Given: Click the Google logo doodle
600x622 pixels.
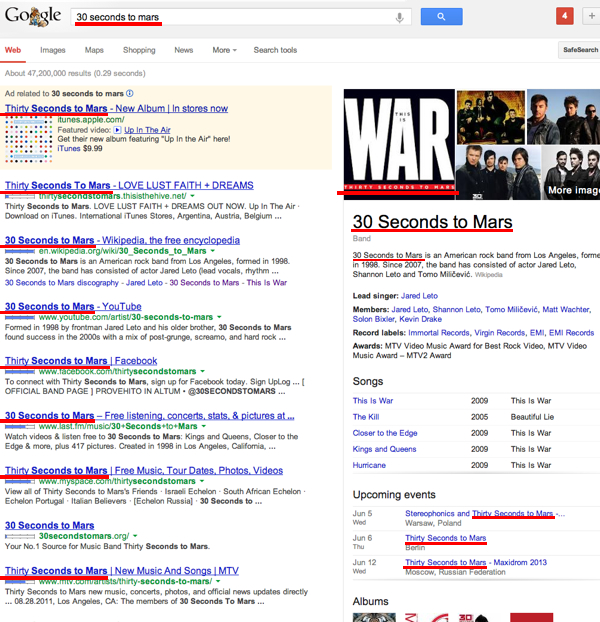Looking at the screenshot, I should coord(33,16).
